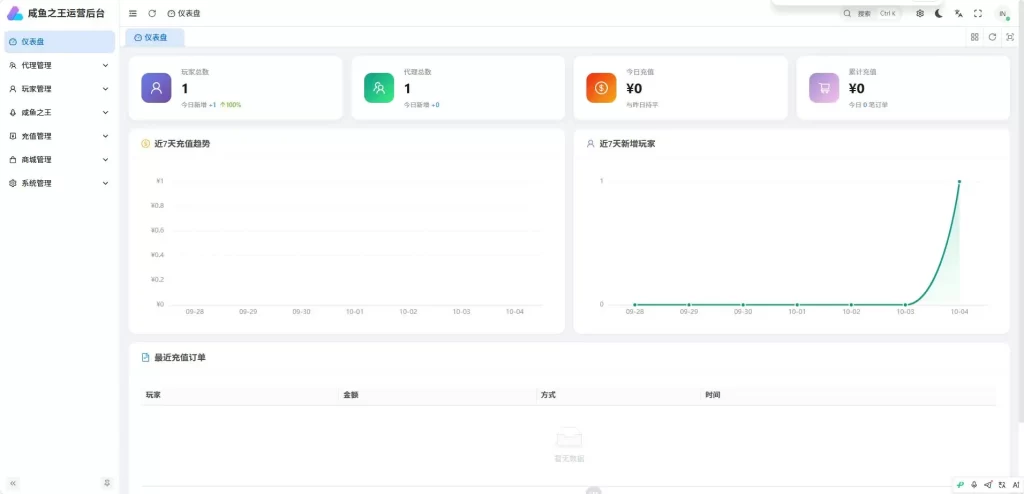
Task: Click the purple 玩家总数 user icon
Action: pyautogui.click(x=156, y=88)
